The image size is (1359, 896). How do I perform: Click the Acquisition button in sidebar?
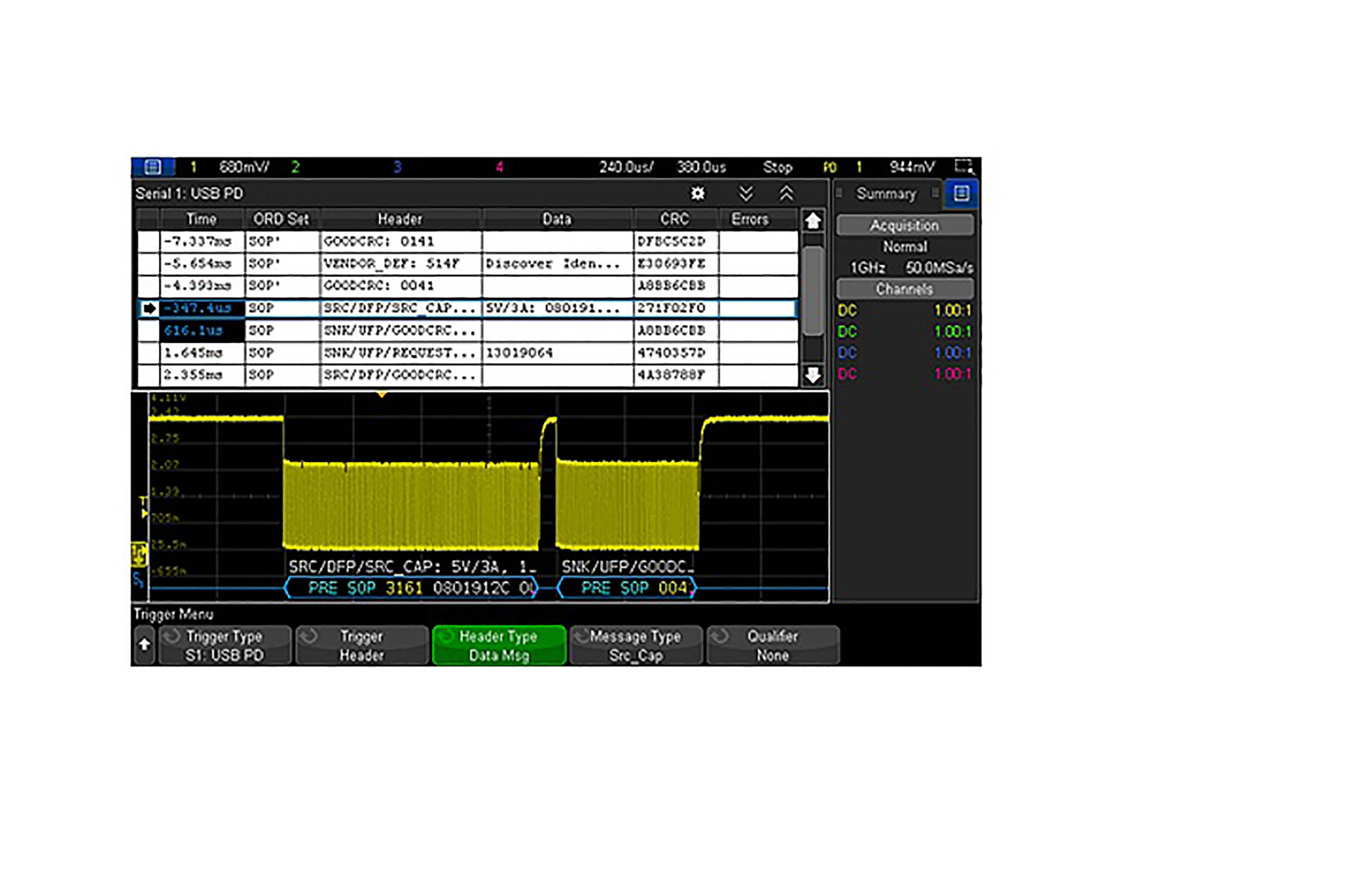click(904, 225)
